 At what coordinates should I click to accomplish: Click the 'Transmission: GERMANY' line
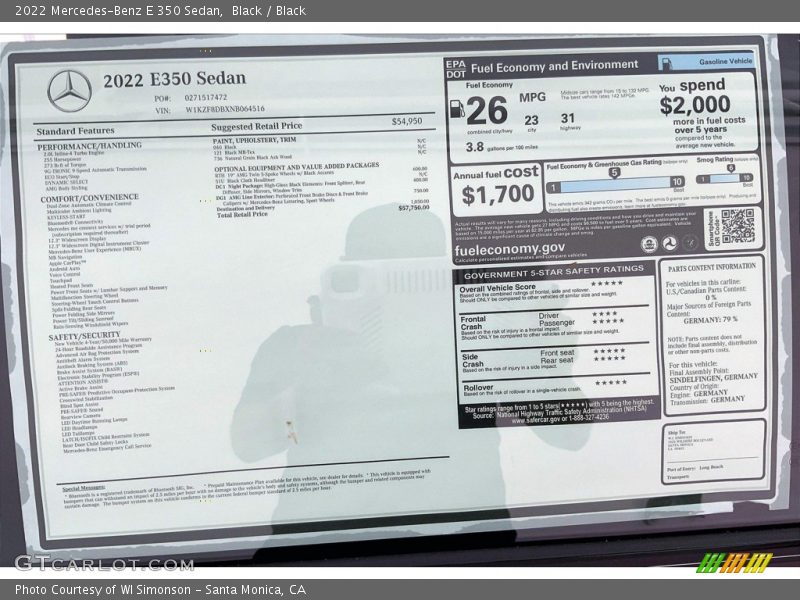(707, 401)
